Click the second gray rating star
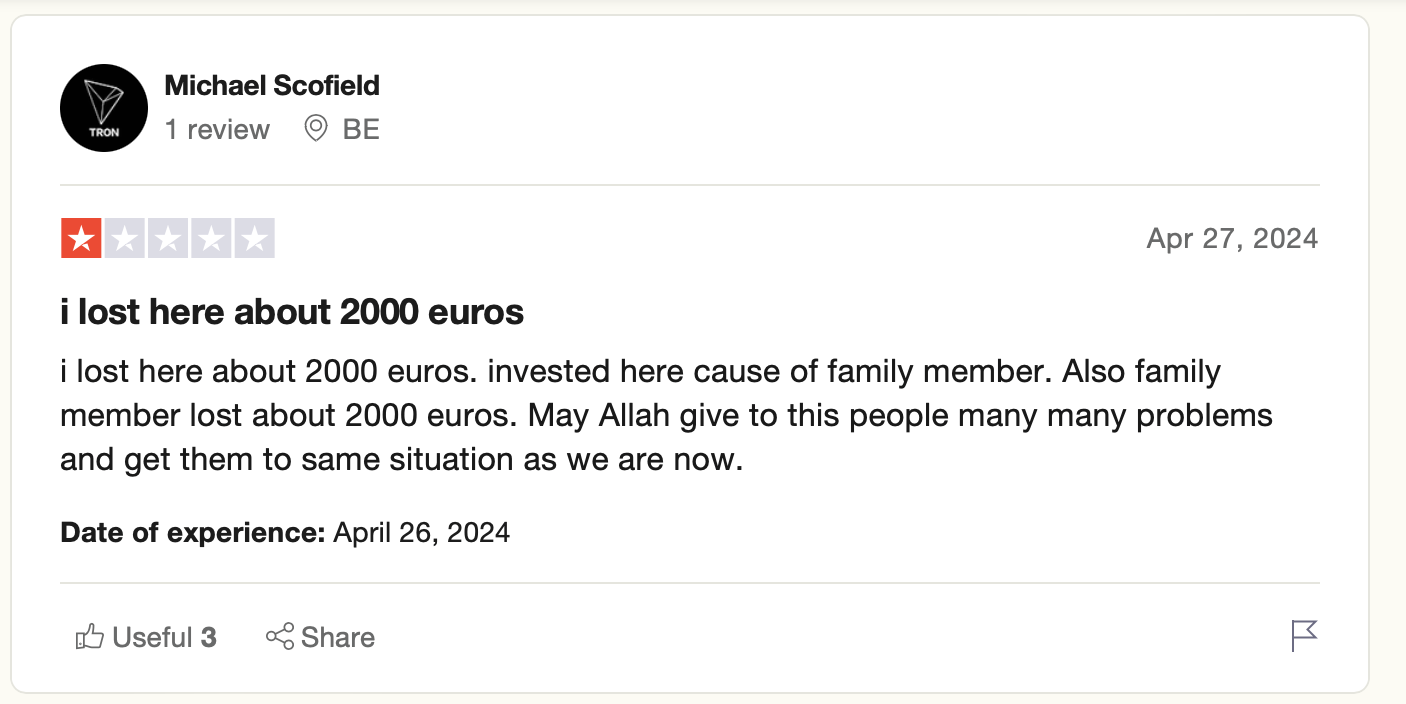The width and height of the screenshot is (1406, 704). pos(125,238)
